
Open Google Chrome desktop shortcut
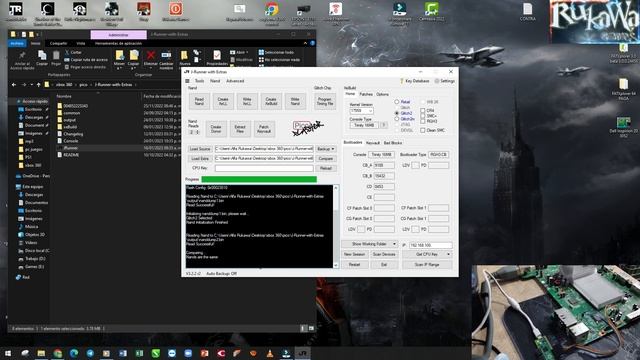point(271,12)
